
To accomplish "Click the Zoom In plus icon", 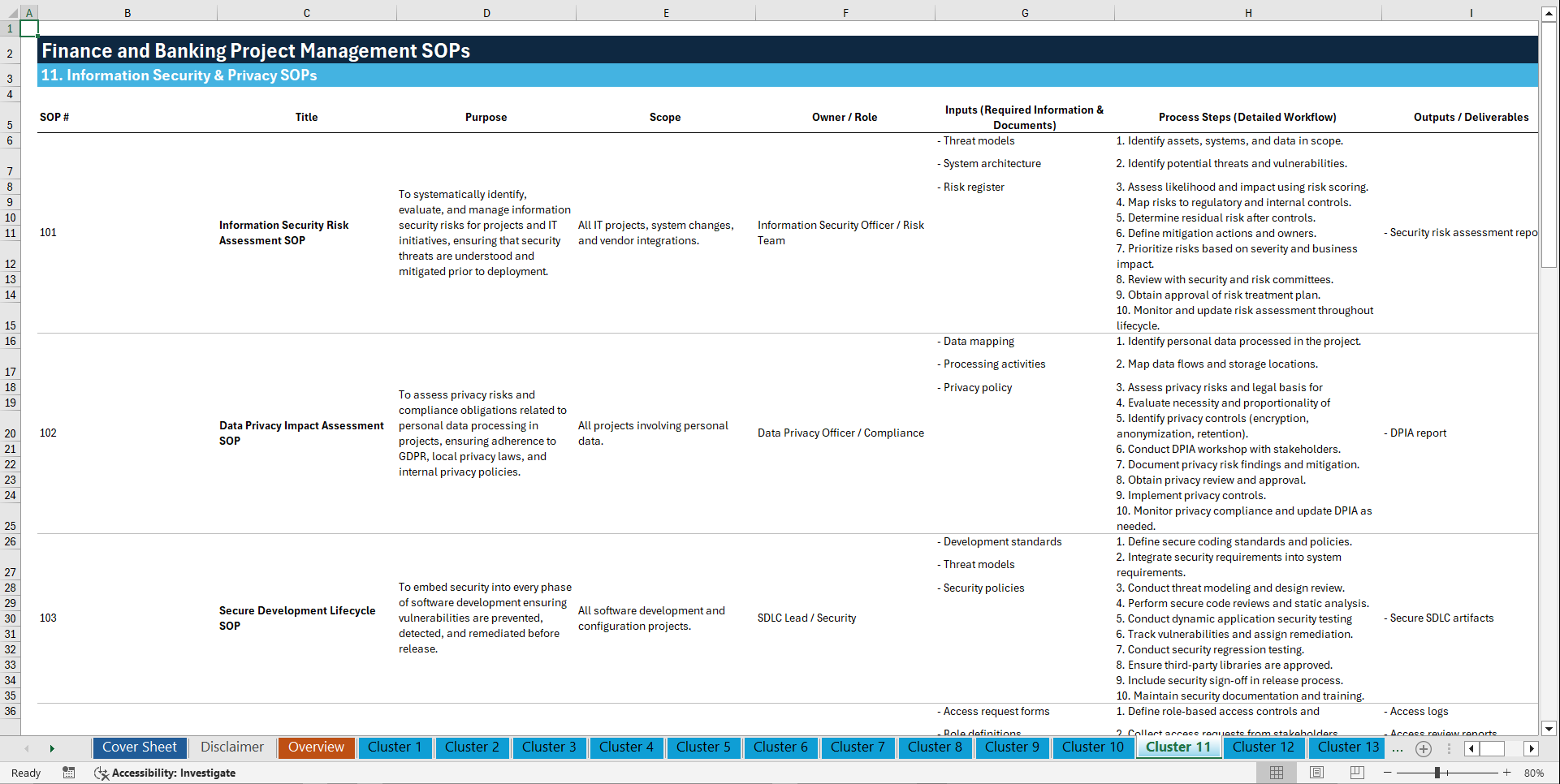I will (x=1506, y=772).
